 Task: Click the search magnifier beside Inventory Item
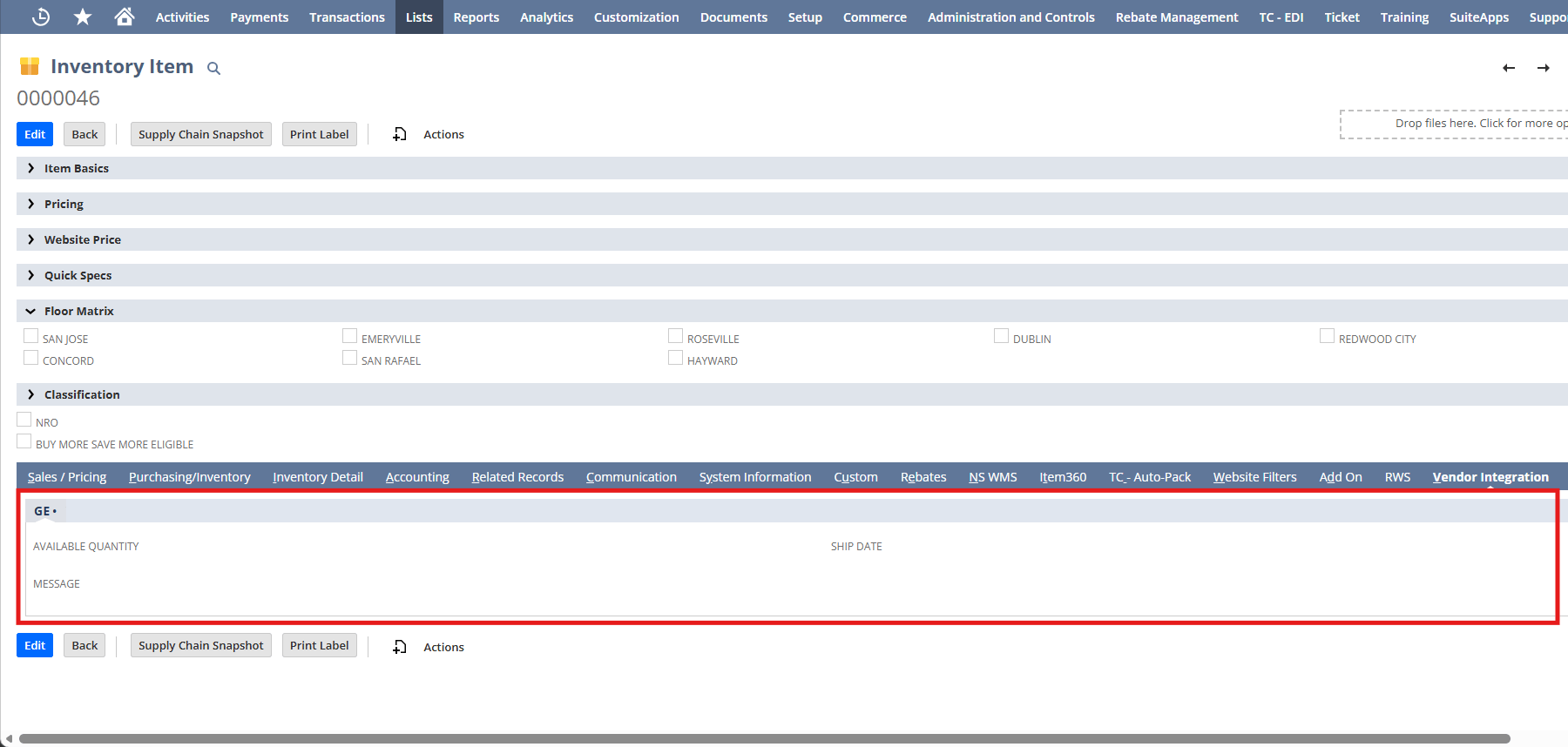(x=213, y=68)
